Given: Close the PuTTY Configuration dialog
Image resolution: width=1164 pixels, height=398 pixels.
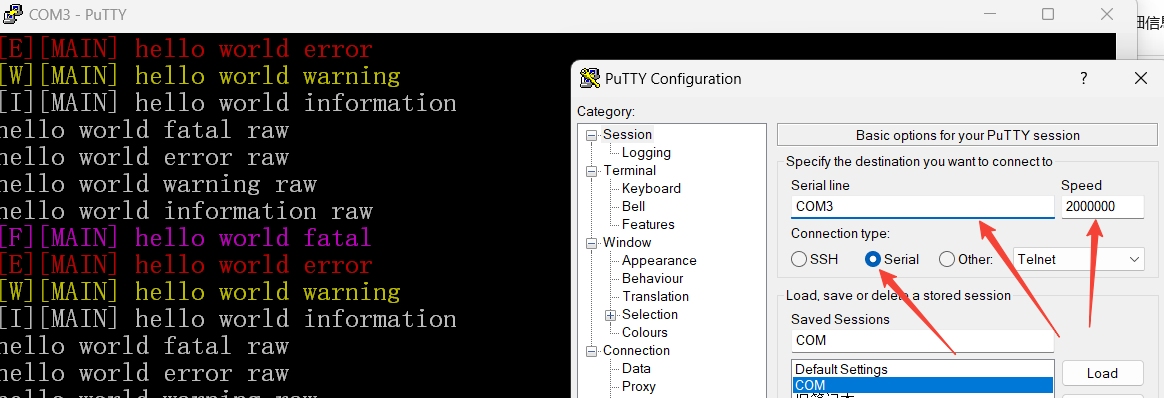Looking at the screenshot, I should point(1141,78).
